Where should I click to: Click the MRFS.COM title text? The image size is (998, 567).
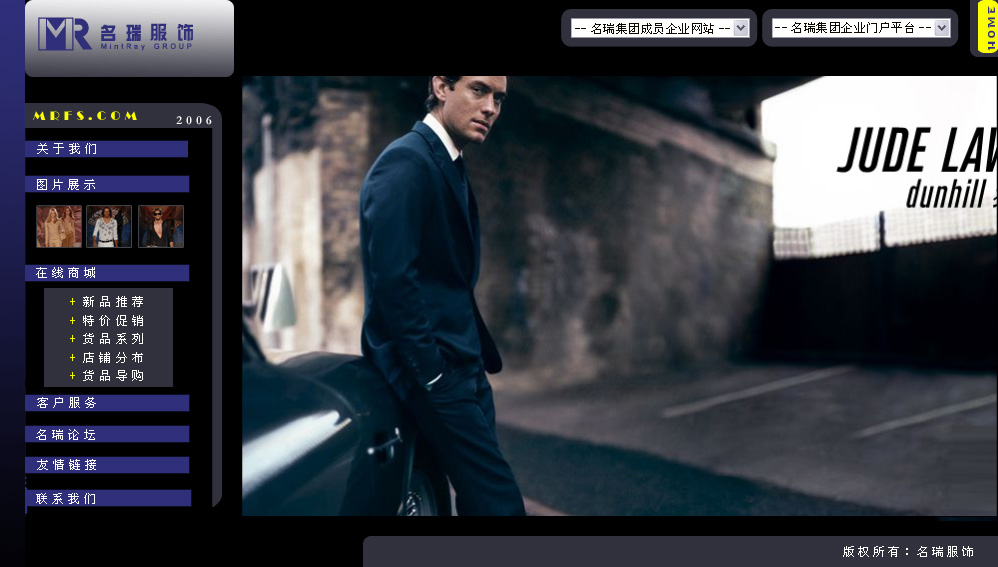pos(85,116)
